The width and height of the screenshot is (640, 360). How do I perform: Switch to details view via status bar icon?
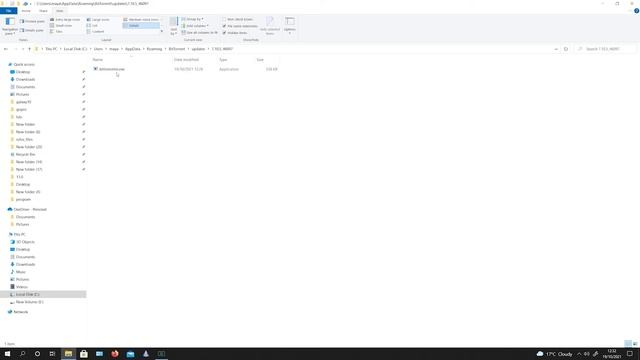point(628,344)
